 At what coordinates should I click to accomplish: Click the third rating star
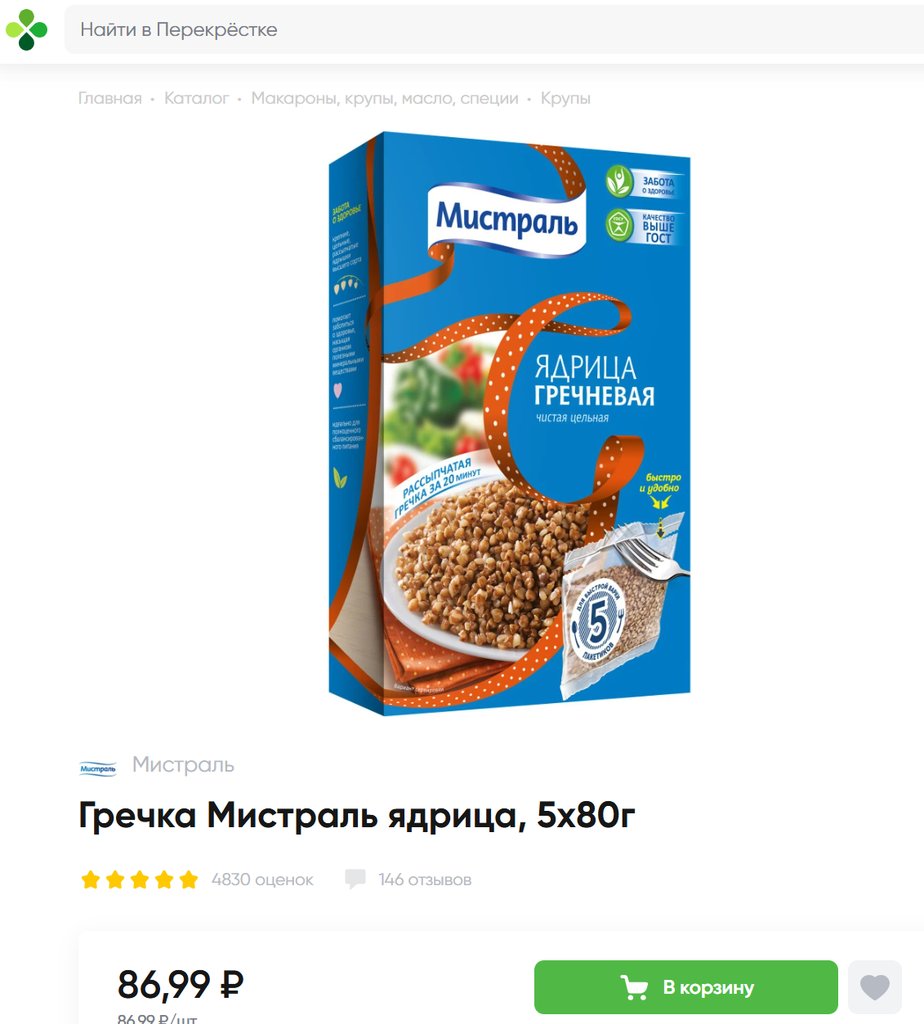[140, 880]
